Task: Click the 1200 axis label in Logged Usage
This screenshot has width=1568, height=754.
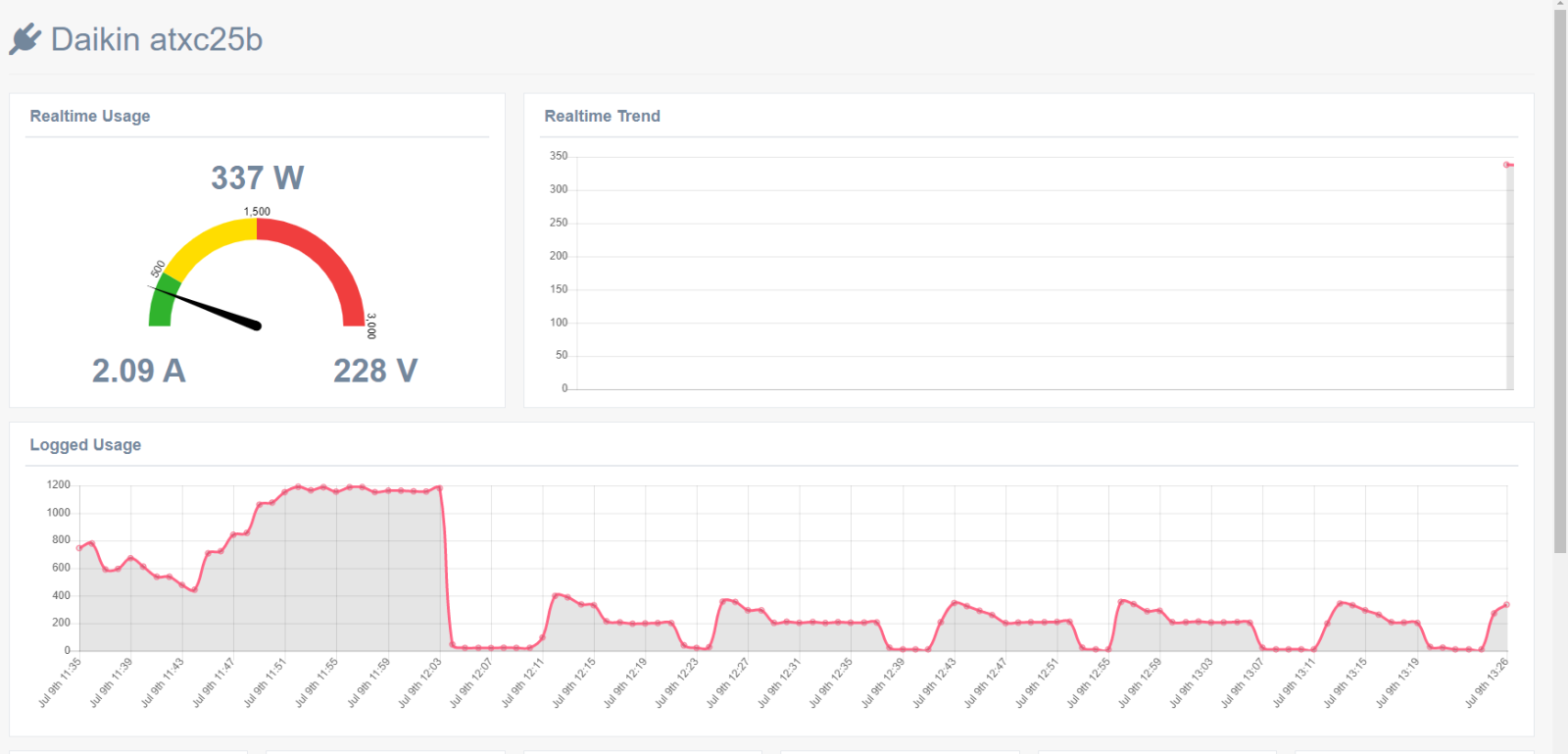Action: pyautogui.click(x=59, y=484)
